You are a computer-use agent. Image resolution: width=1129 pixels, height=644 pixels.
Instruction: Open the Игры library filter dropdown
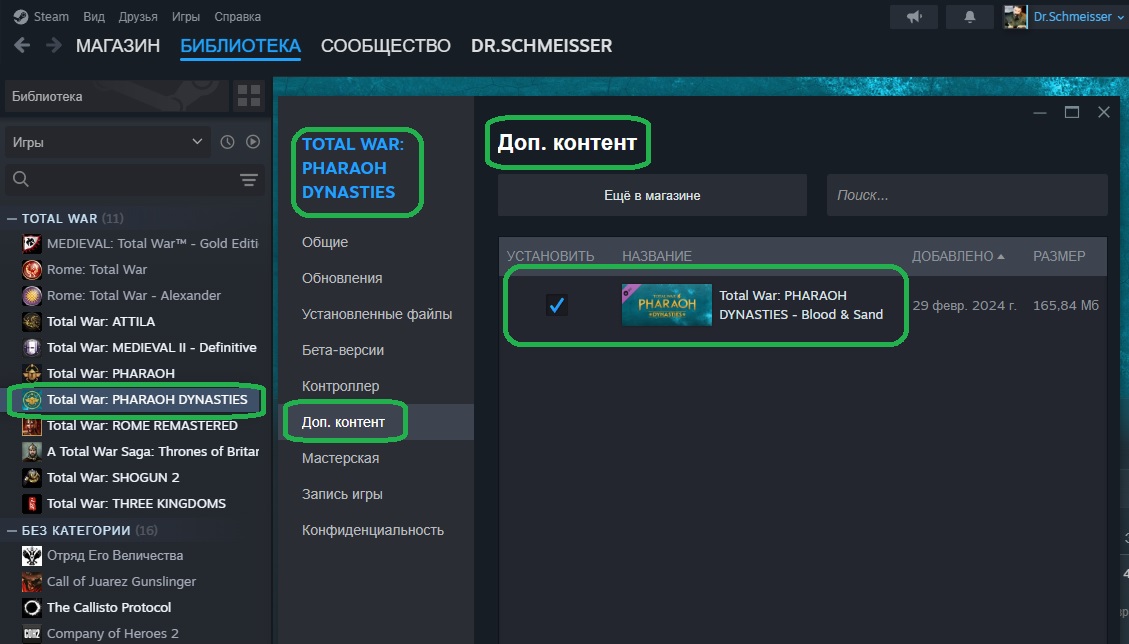(x=108, y=142)
